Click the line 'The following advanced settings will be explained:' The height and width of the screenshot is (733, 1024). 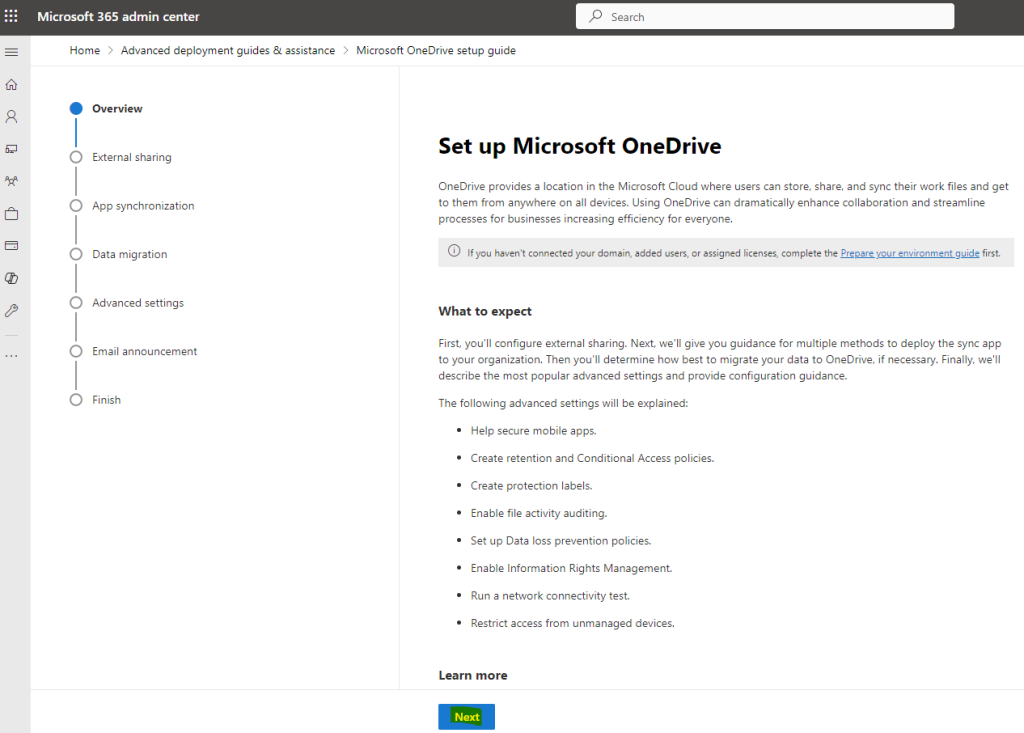563,403
